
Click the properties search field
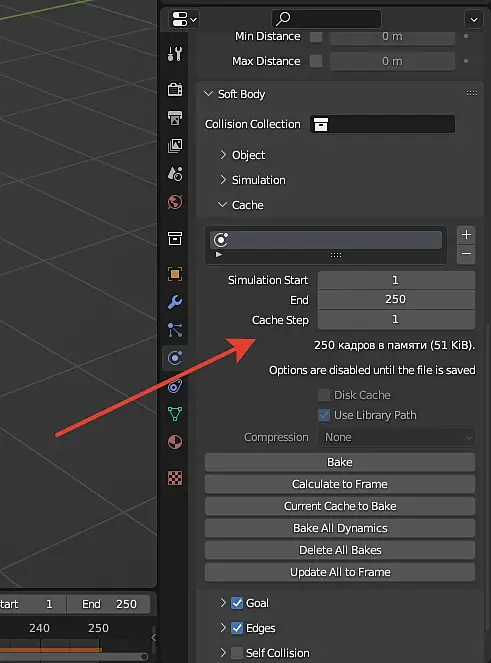(326, 19)
